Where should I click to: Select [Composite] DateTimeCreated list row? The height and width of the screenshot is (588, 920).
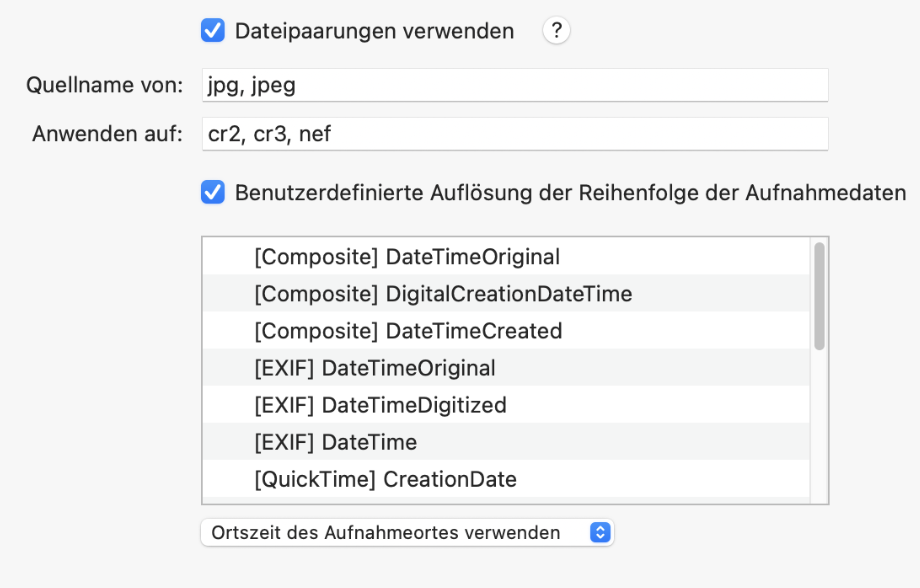tap(506, 330)
